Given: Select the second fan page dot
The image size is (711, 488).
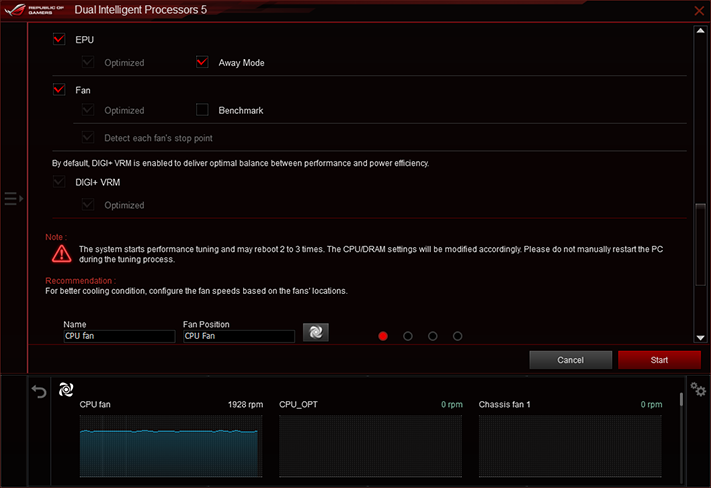Looking at the screenshot, I should coord(408,336).
